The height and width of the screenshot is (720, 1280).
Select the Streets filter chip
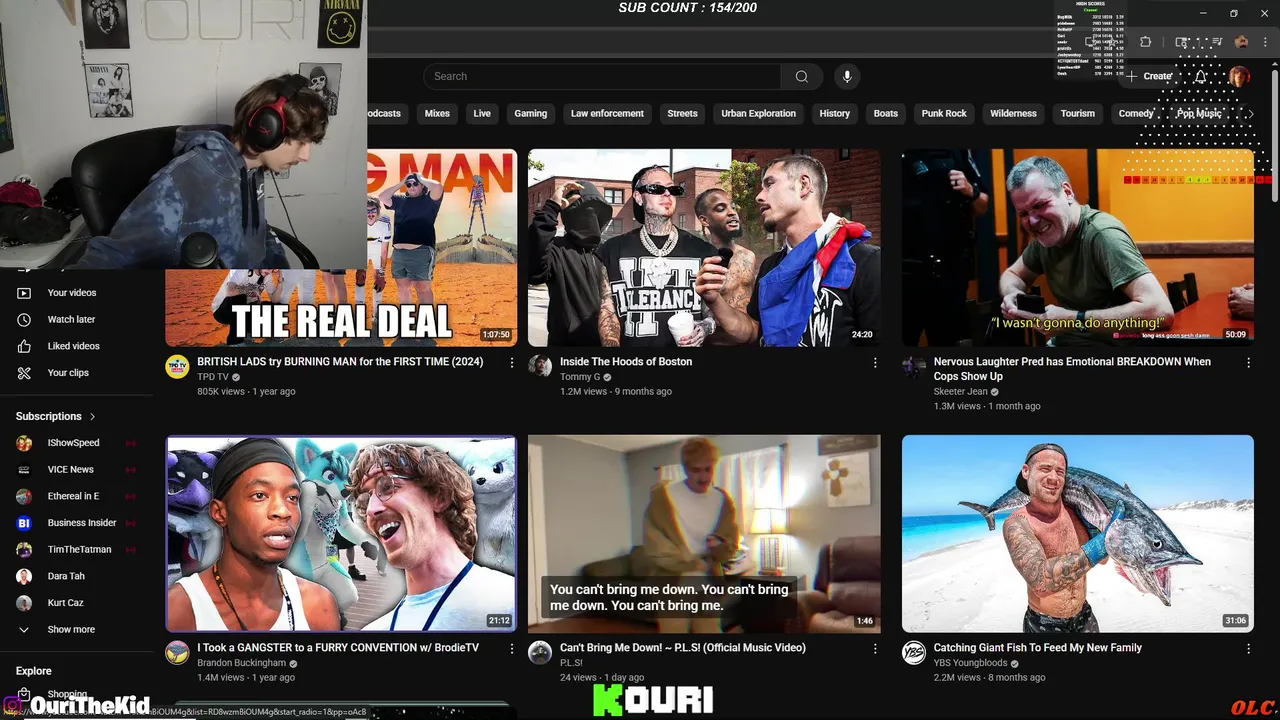click(682, 114)
